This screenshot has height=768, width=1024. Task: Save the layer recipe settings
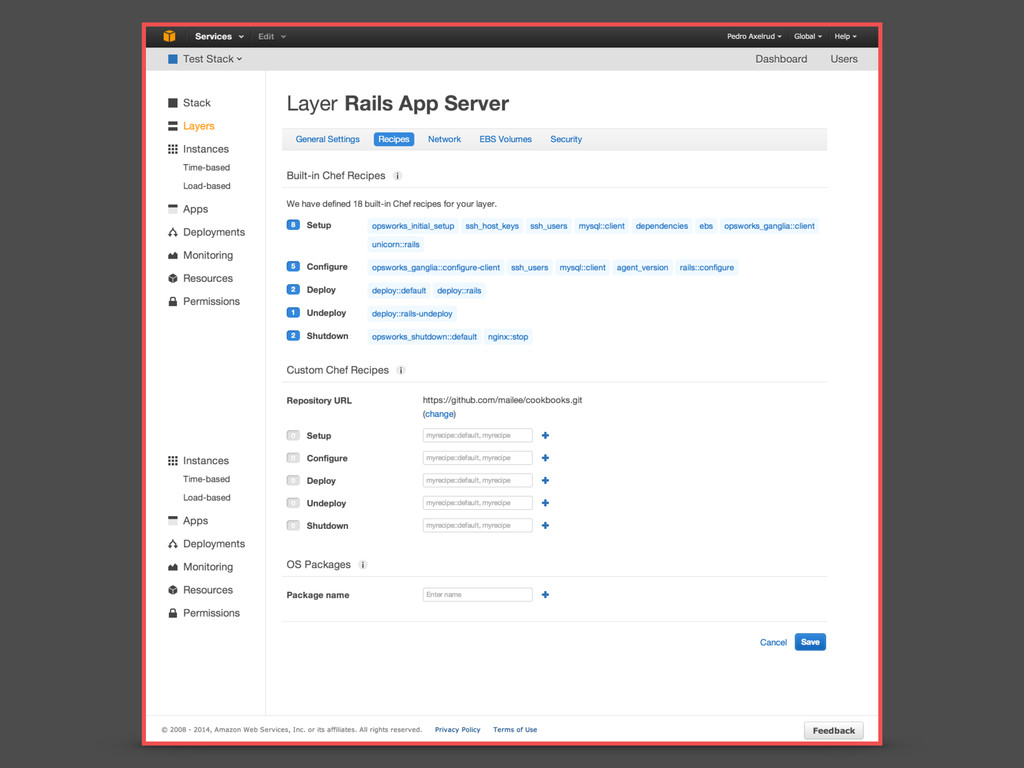[x=810, y=642]
